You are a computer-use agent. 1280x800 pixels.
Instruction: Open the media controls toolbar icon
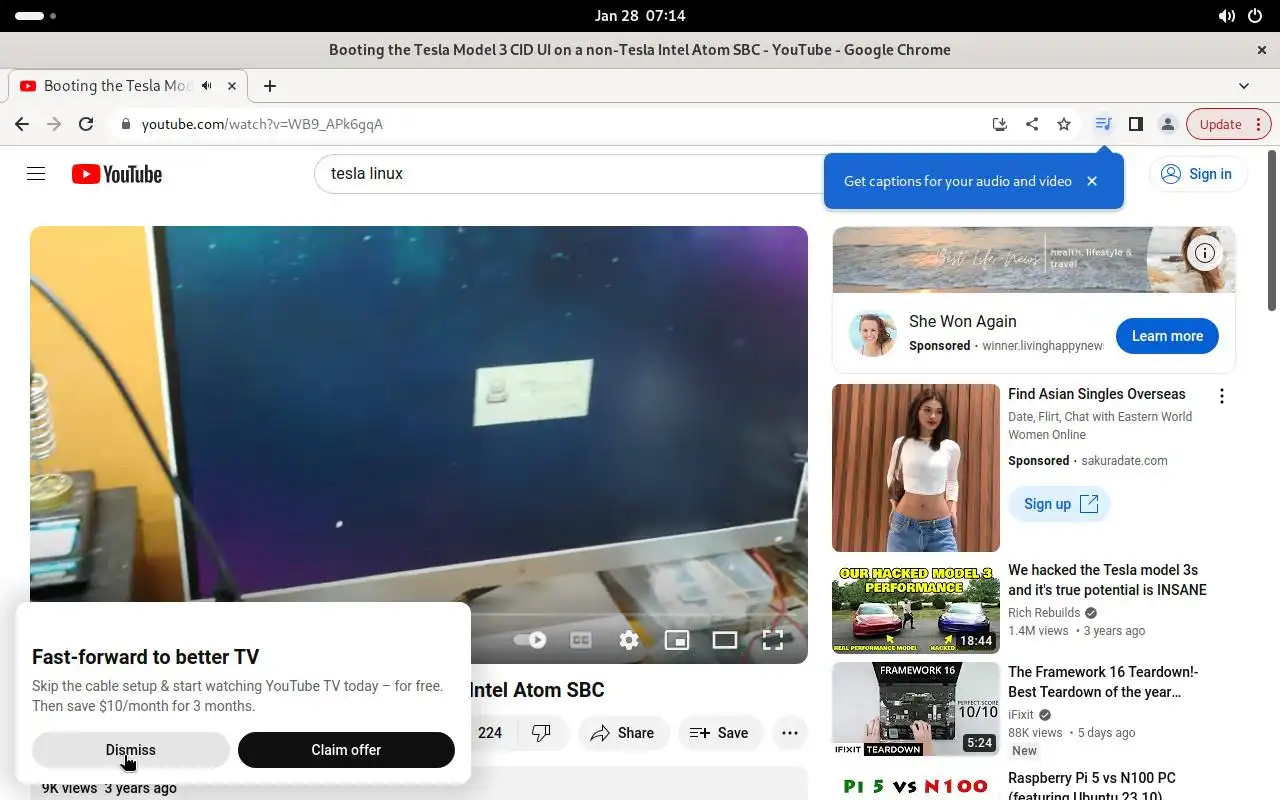[x=1103, y=124]
